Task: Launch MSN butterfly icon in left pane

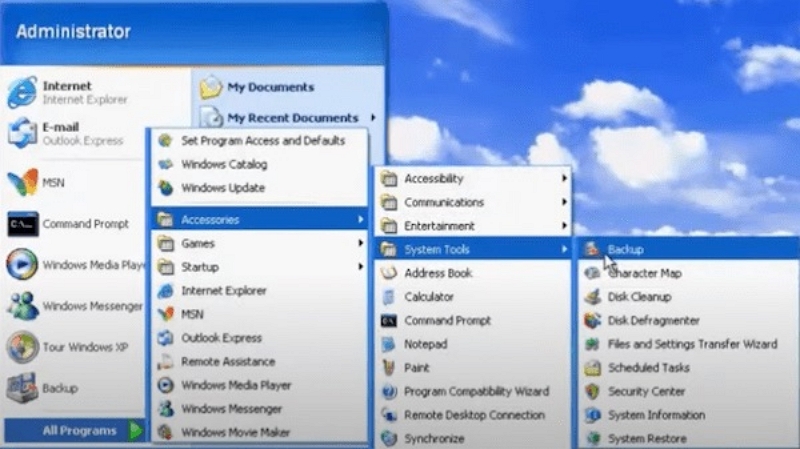Action: 22,183
